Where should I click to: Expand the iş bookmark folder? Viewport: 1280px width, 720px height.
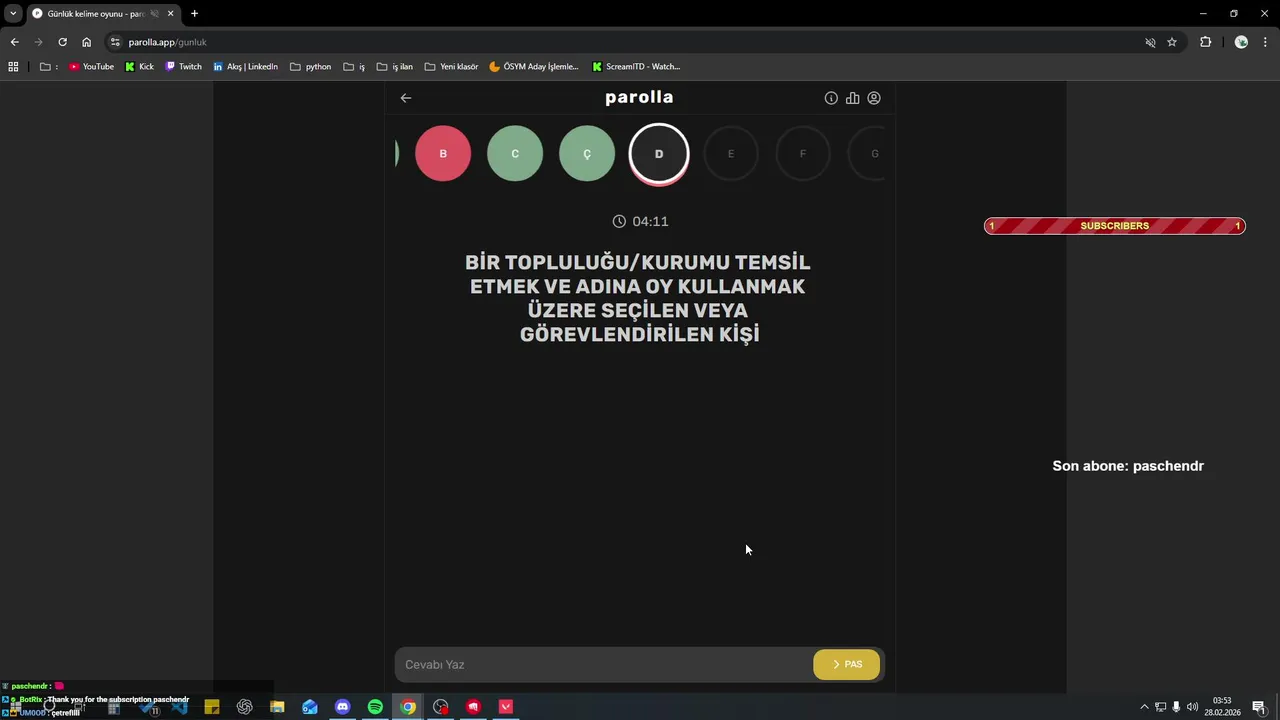point(353,67)
